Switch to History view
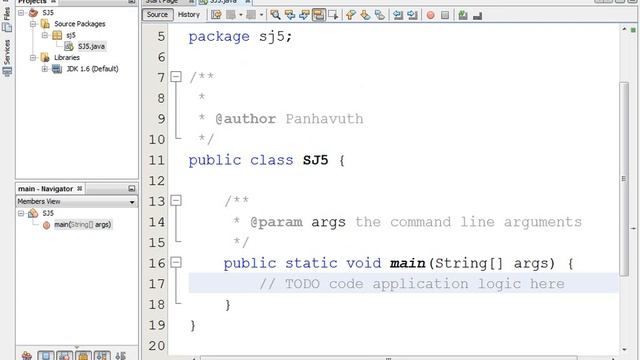 tap(189, 15)
